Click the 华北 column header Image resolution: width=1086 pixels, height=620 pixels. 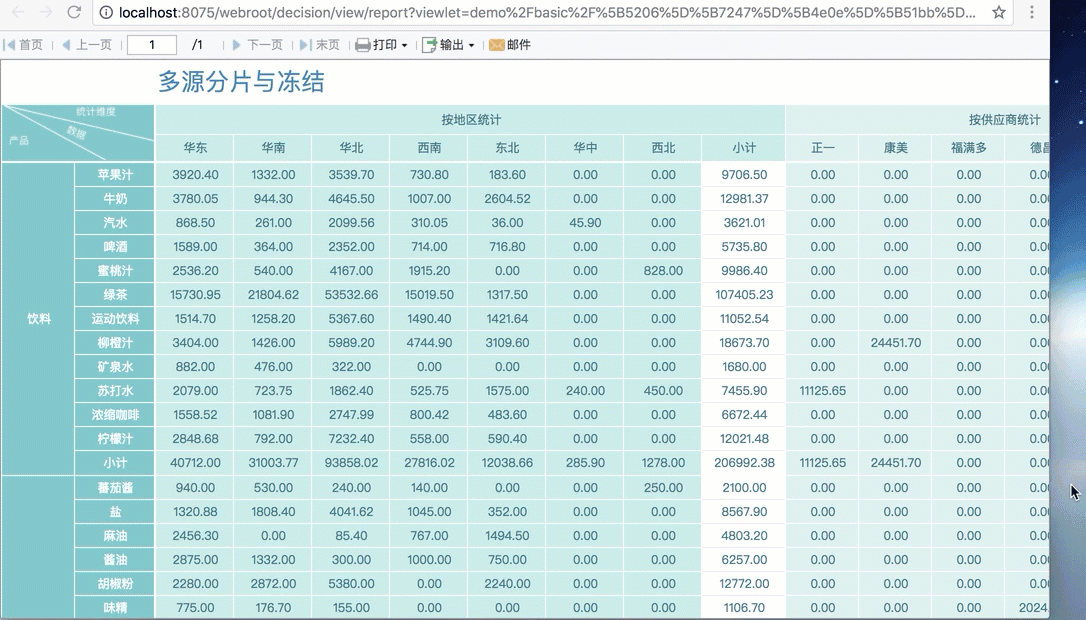(x=351, y=148)
